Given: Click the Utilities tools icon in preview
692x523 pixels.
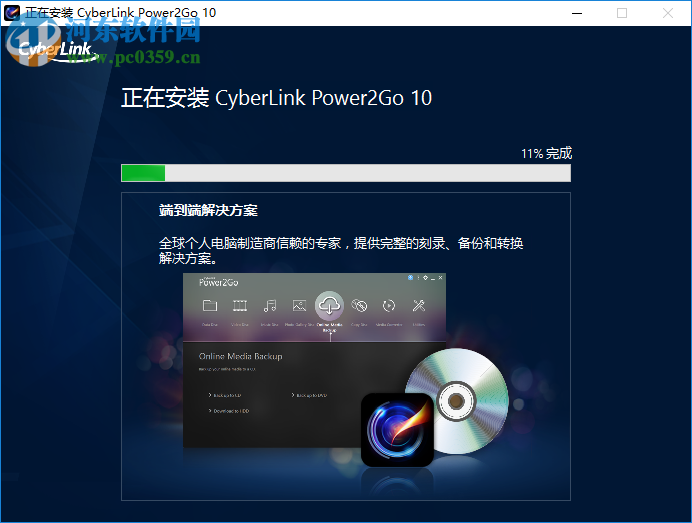Looking at the screenshot, I should click(x=419, y=305).
